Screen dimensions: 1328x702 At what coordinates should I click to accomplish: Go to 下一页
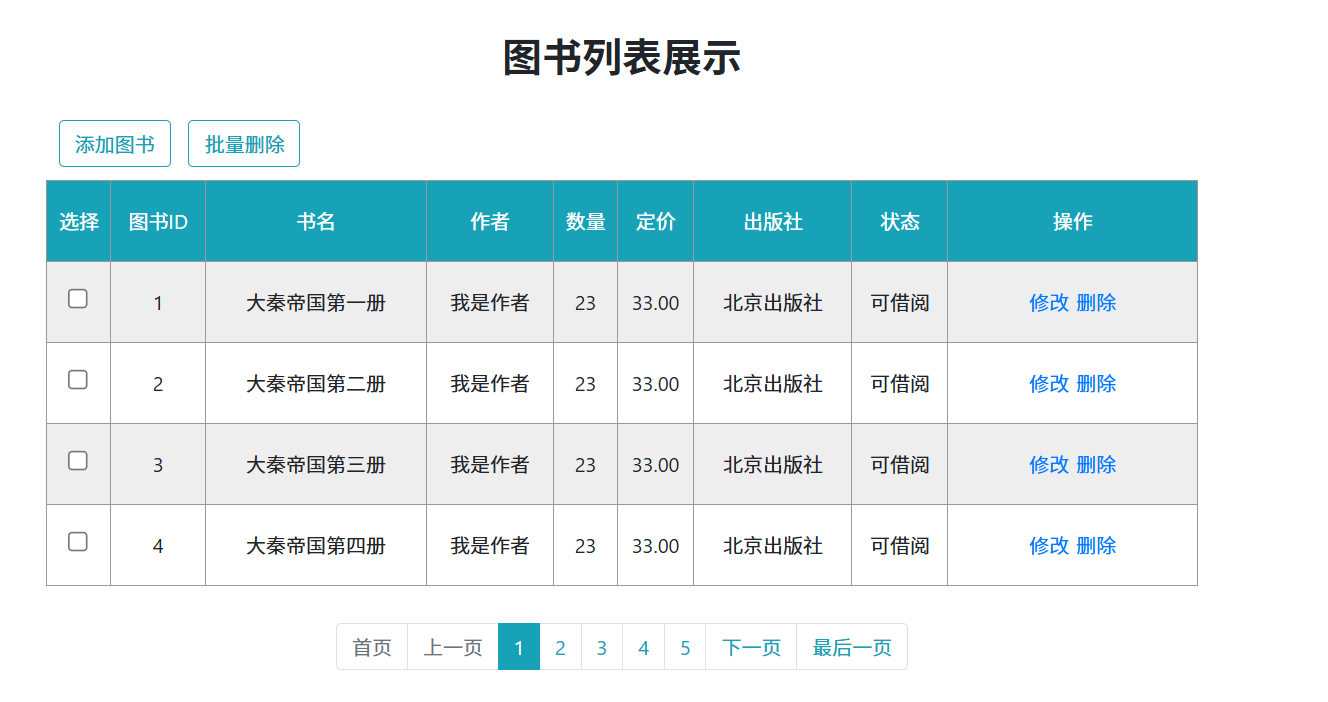tap(751, 647)
